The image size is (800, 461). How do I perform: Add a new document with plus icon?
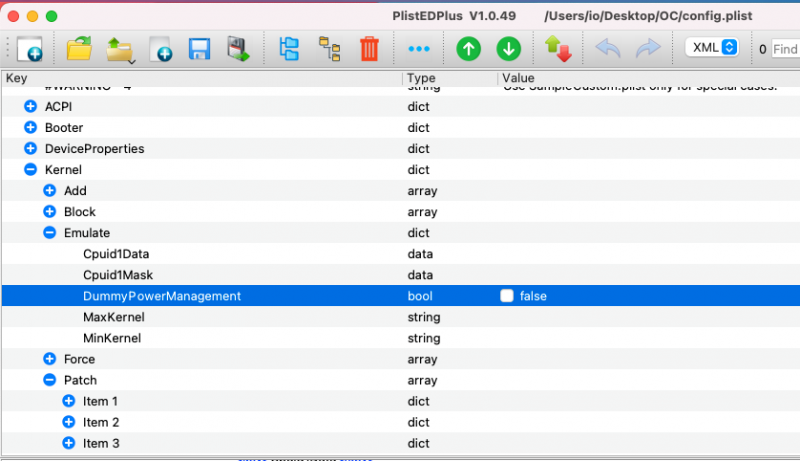tap(161, 49)
